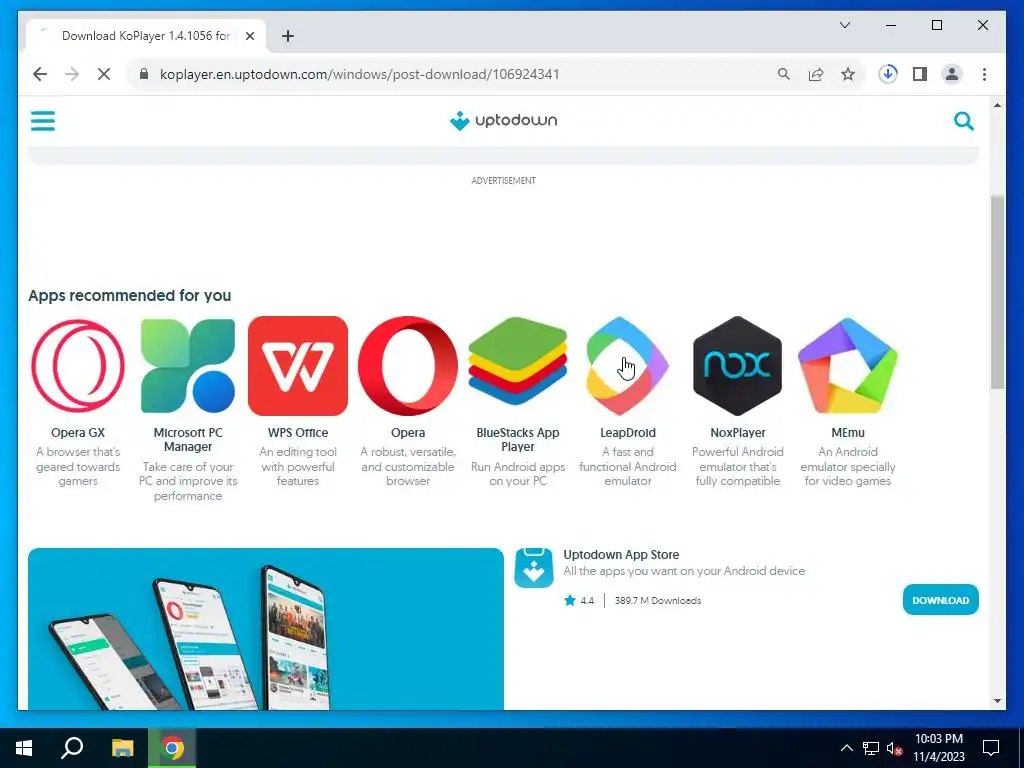Viewport: 1024px width, 768px height.
Task: Open the Windows Start menu
Action: pos(24,748)
